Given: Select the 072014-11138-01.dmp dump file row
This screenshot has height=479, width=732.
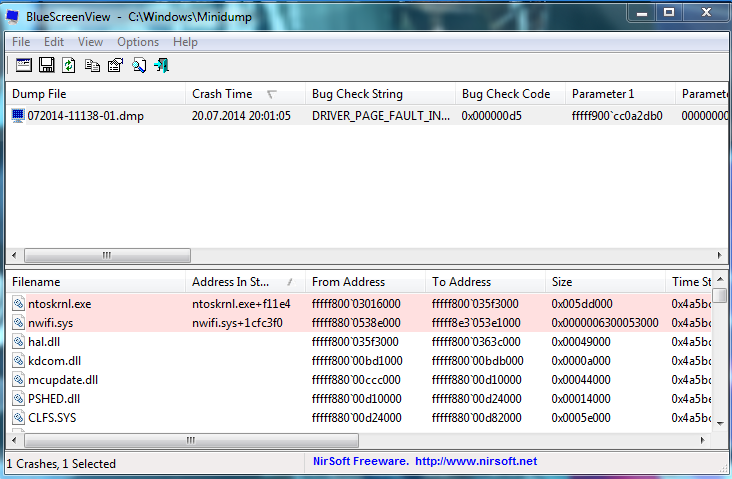Looking at the screenshot, I should (366, 115).
